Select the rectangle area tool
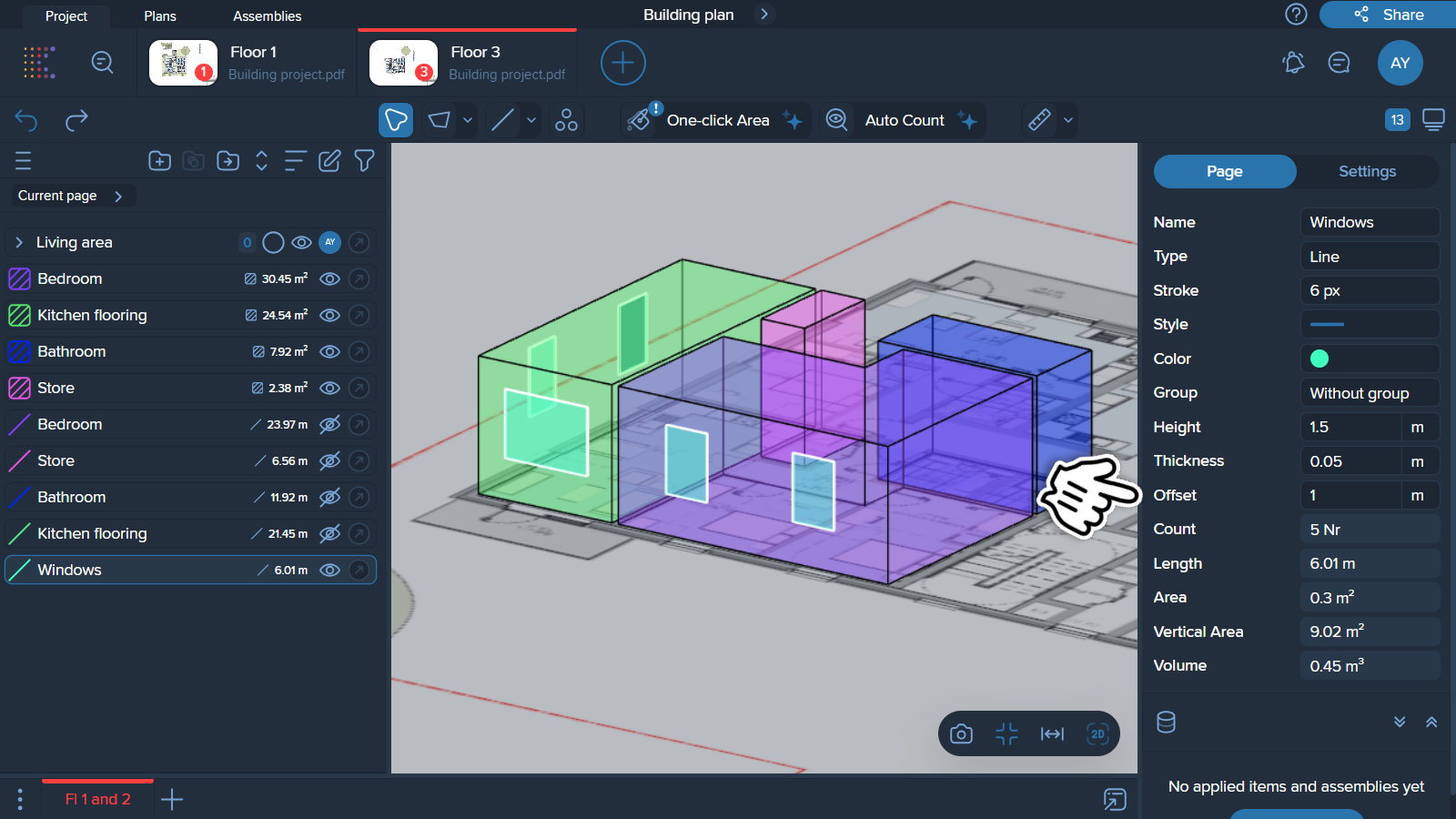Screen dimensions: 1456x819 click(440, 120)
